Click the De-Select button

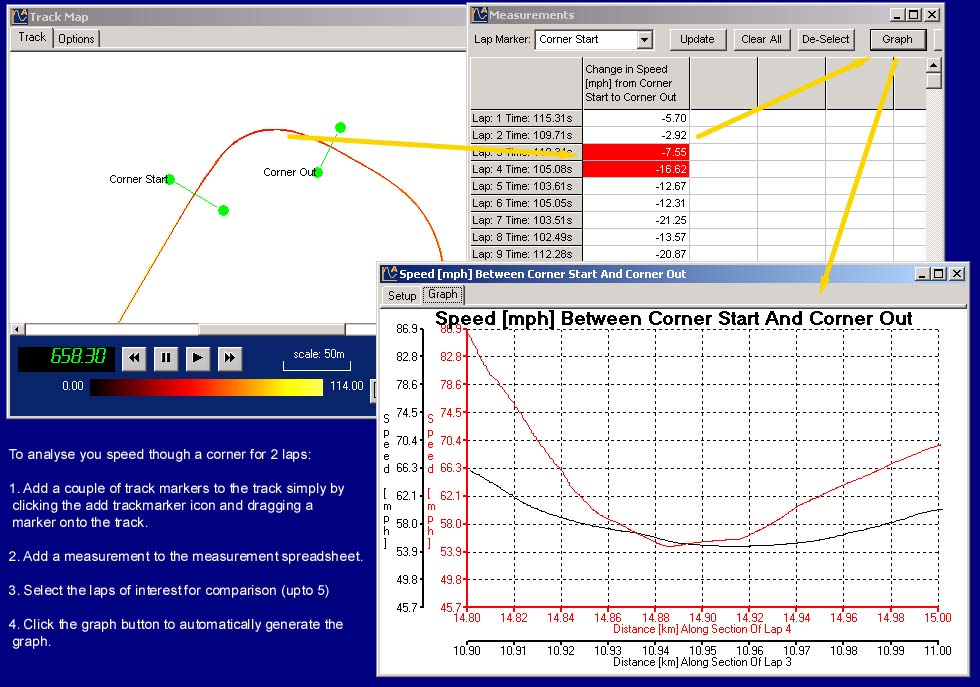(825, 40)
